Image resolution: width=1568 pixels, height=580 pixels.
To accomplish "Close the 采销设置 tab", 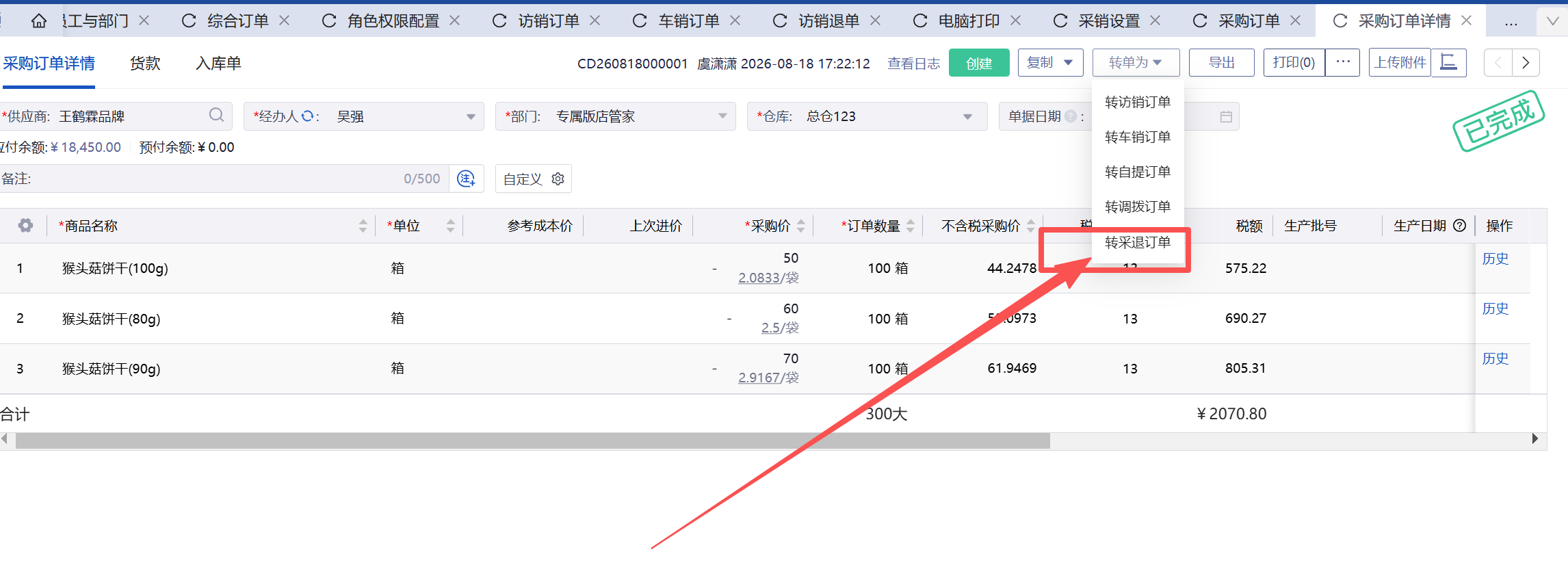I will [x=1155, y=21].
